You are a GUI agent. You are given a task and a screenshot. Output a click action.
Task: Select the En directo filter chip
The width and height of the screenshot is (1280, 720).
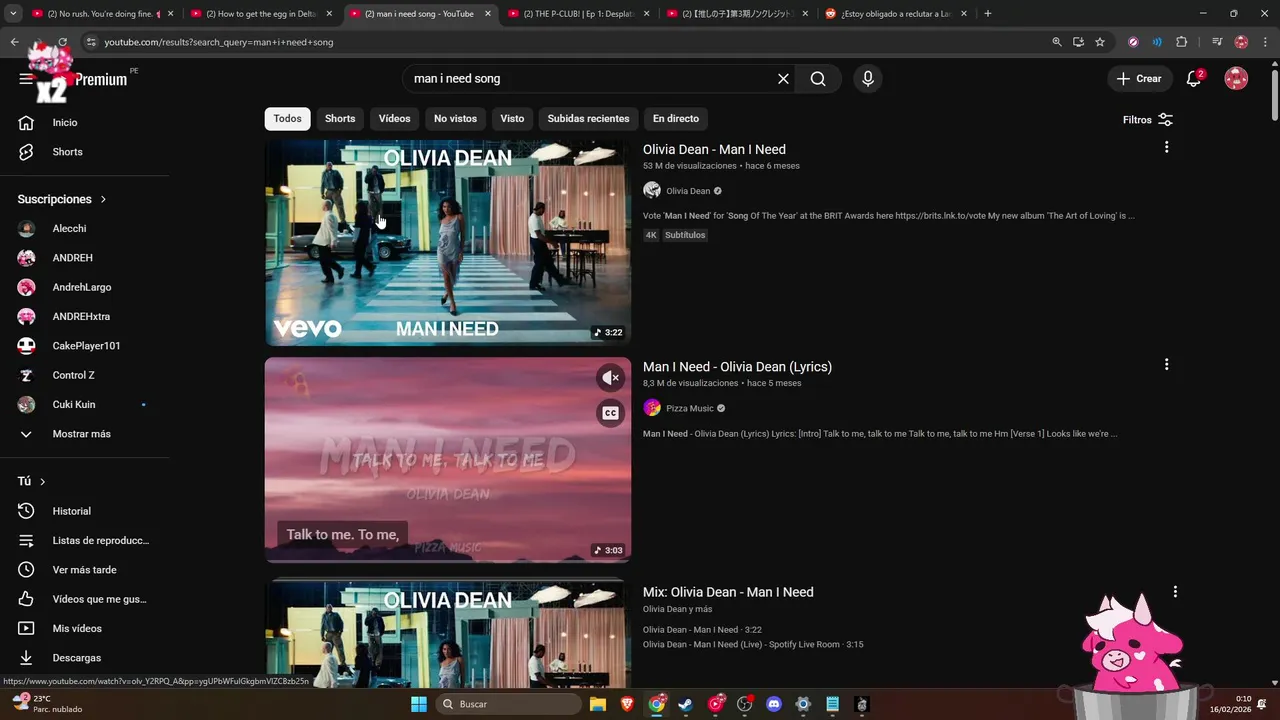tap(676, 119)
